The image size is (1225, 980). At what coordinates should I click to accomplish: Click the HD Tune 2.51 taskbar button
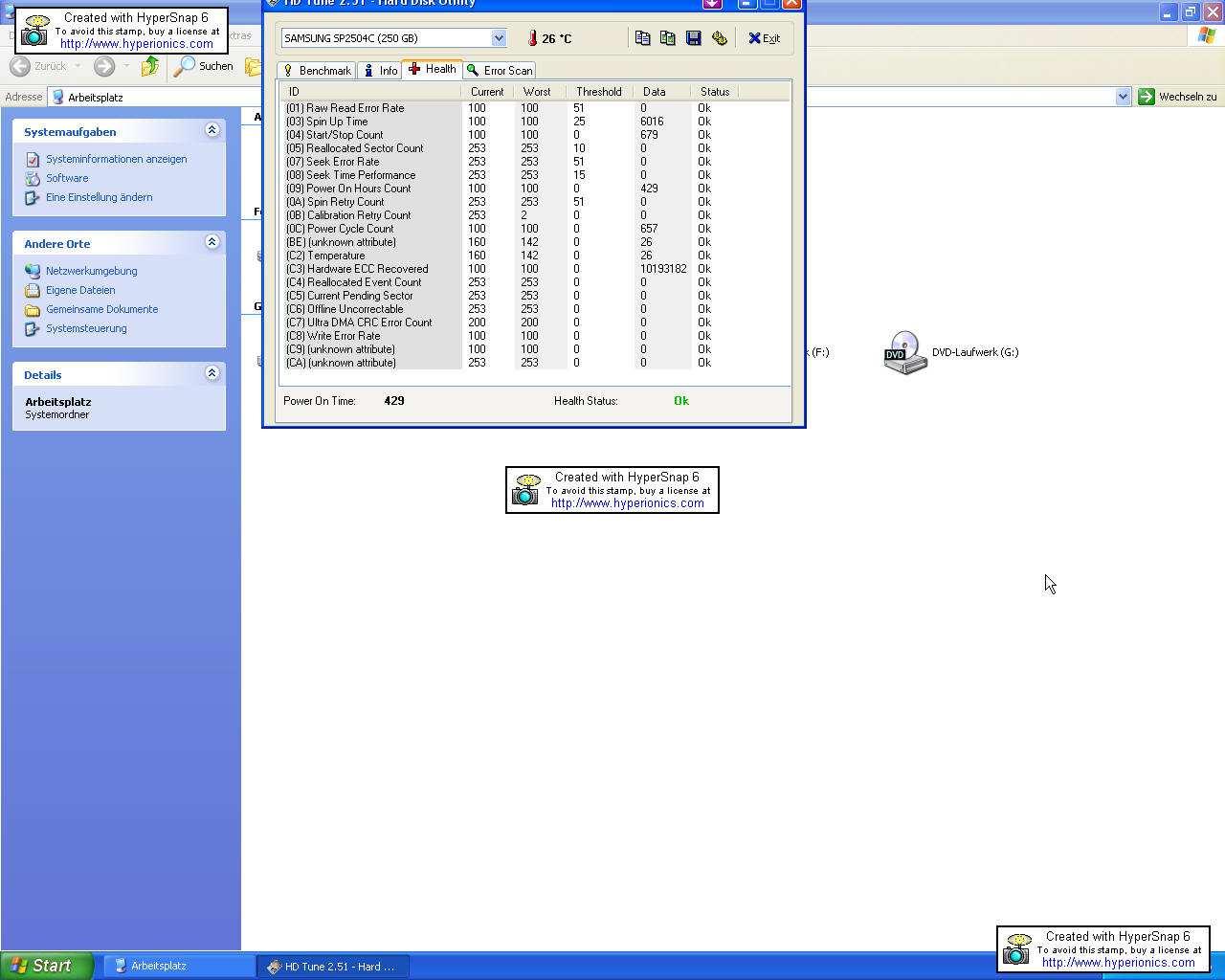tap(333, 967)
